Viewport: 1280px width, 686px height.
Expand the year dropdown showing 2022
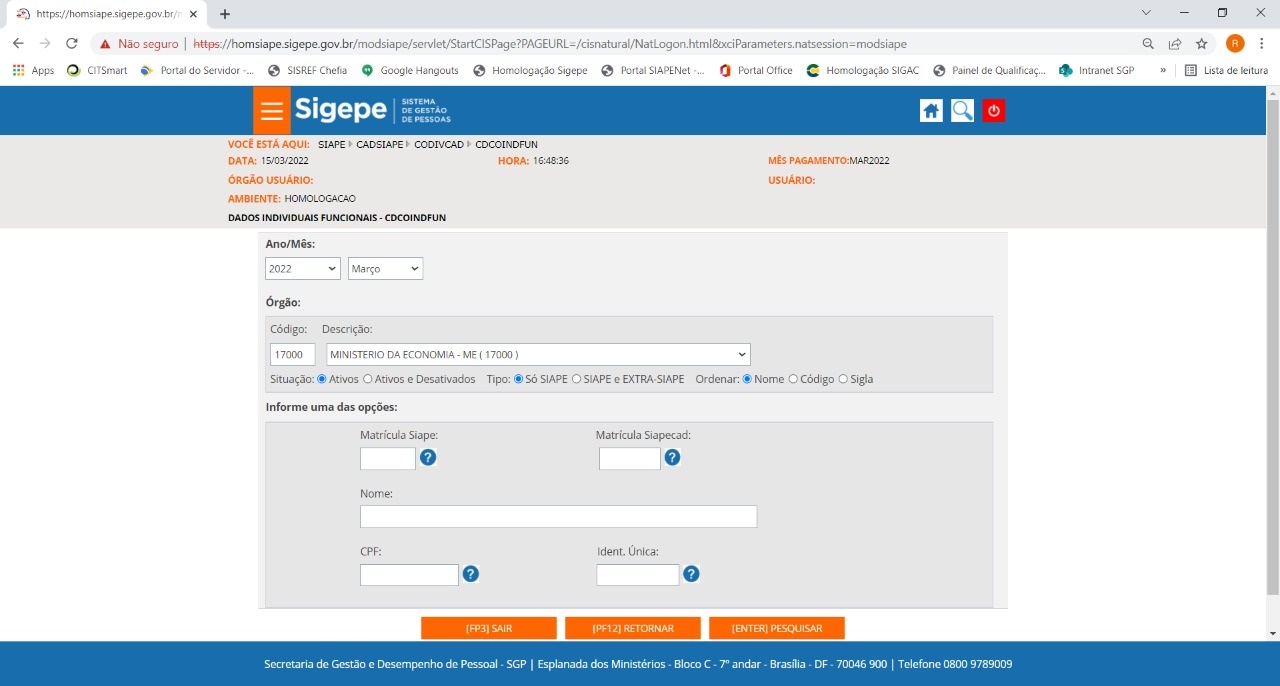coord(303,269)
